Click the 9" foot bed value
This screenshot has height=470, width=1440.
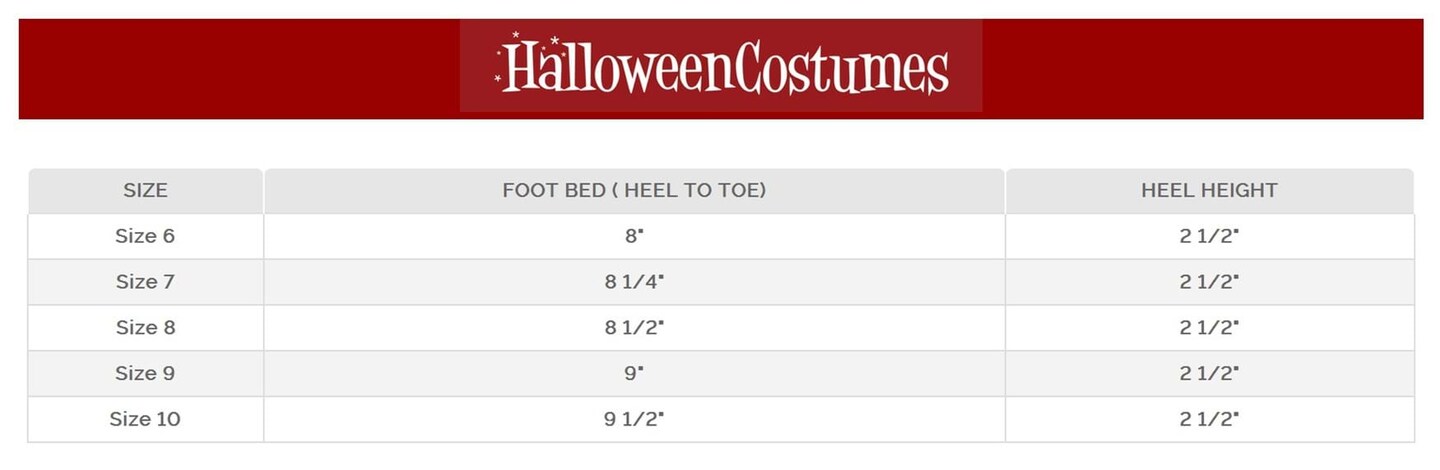pyautogui.click(x=634, y=373)
